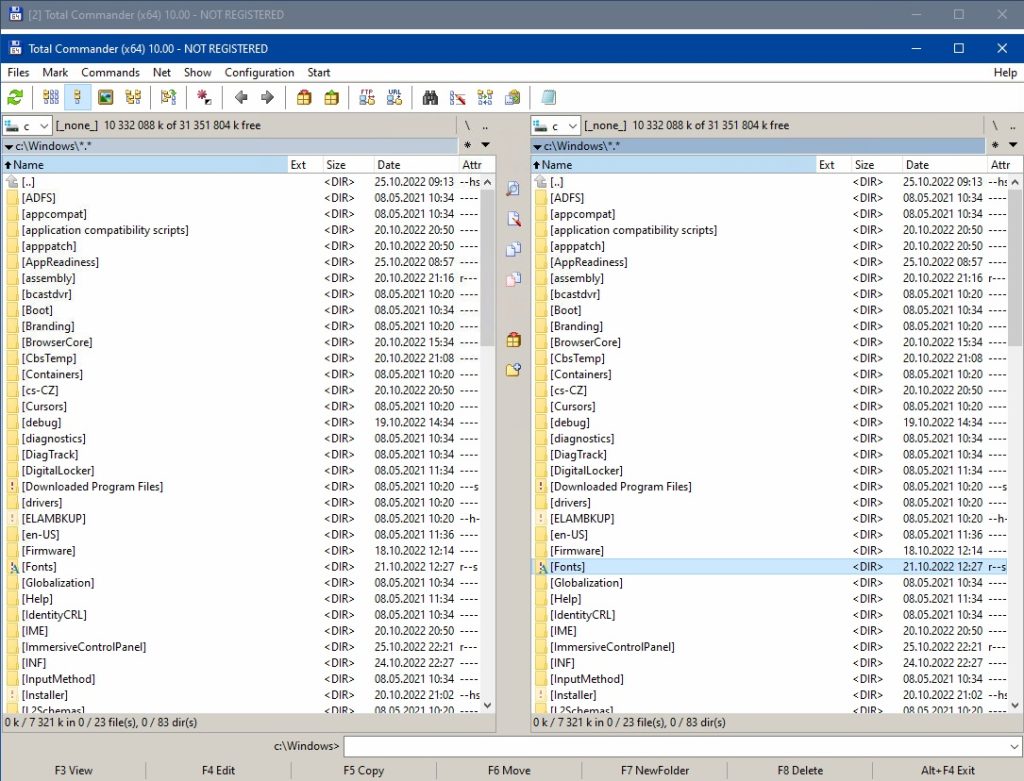Click the F3 View button

point(73,771)
